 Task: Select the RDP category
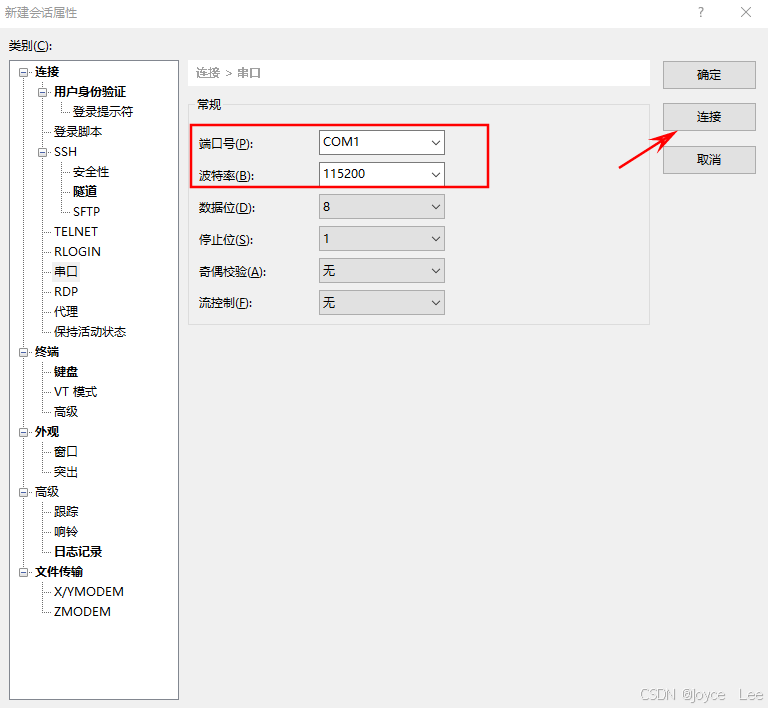tap(66, 292)
